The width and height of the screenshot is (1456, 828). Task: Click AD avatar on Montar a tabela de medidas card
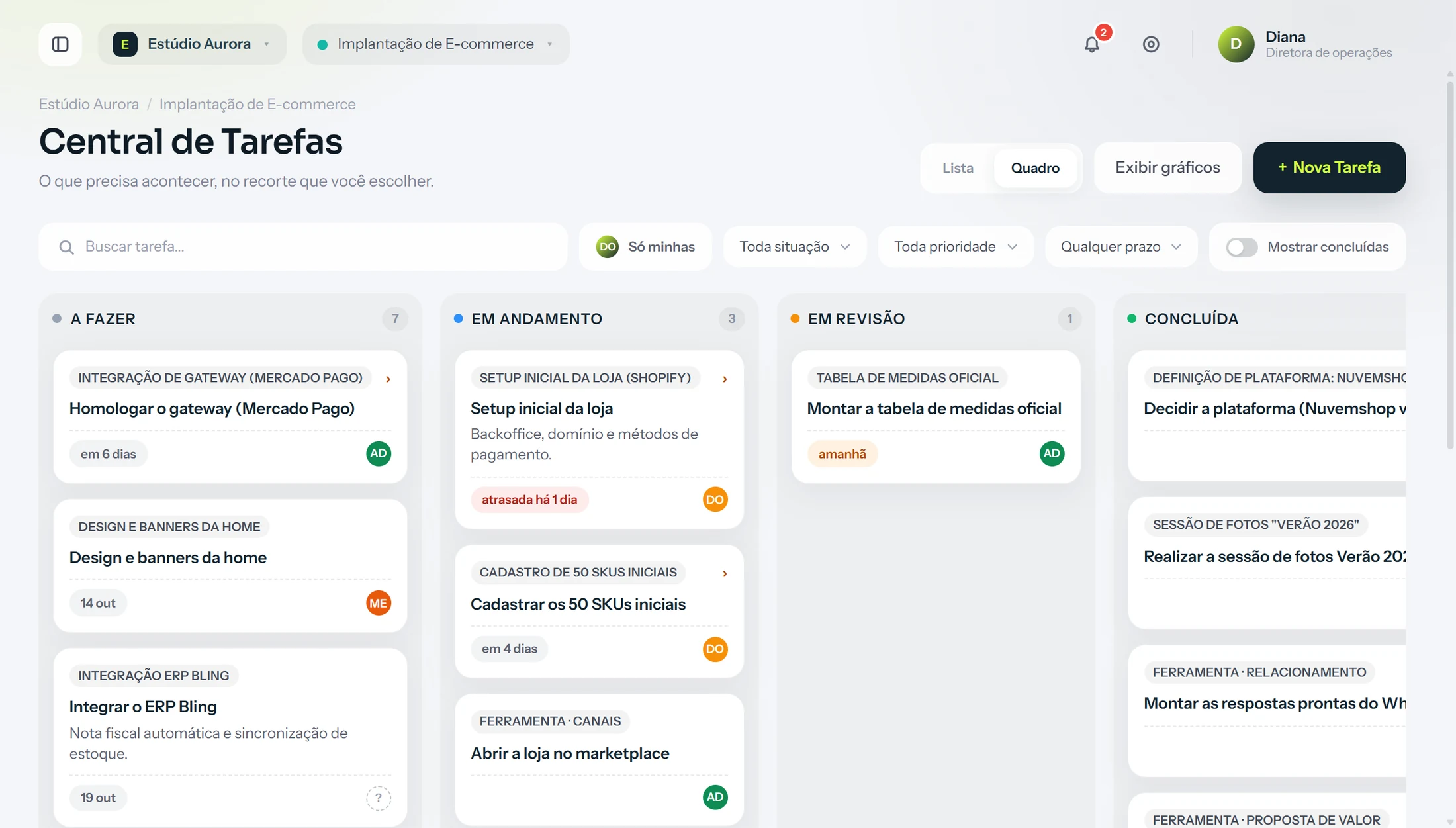1052,453
